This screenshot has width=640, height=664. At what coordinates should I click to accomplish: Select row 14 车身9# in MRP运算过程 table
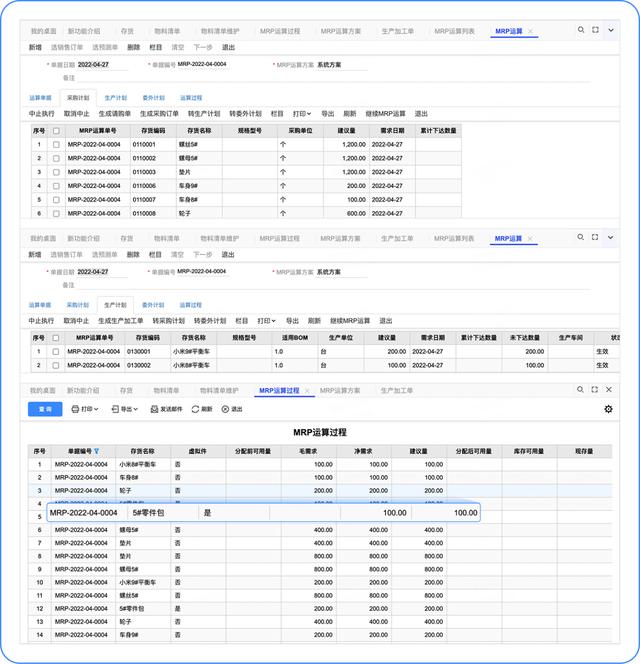point(320,635)
